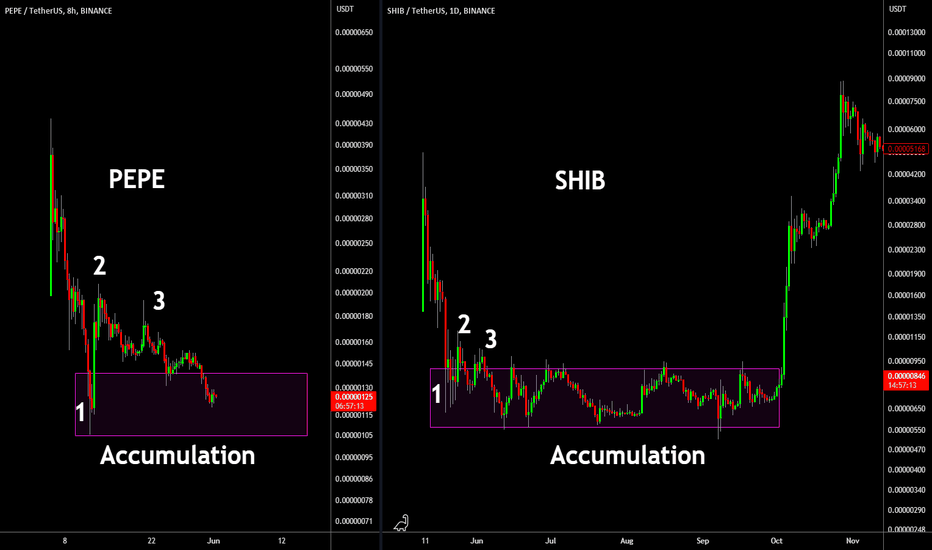932x550 pixels.
Task: Click the USDT currency label on SHIB chart
Action: click(898, 9)
